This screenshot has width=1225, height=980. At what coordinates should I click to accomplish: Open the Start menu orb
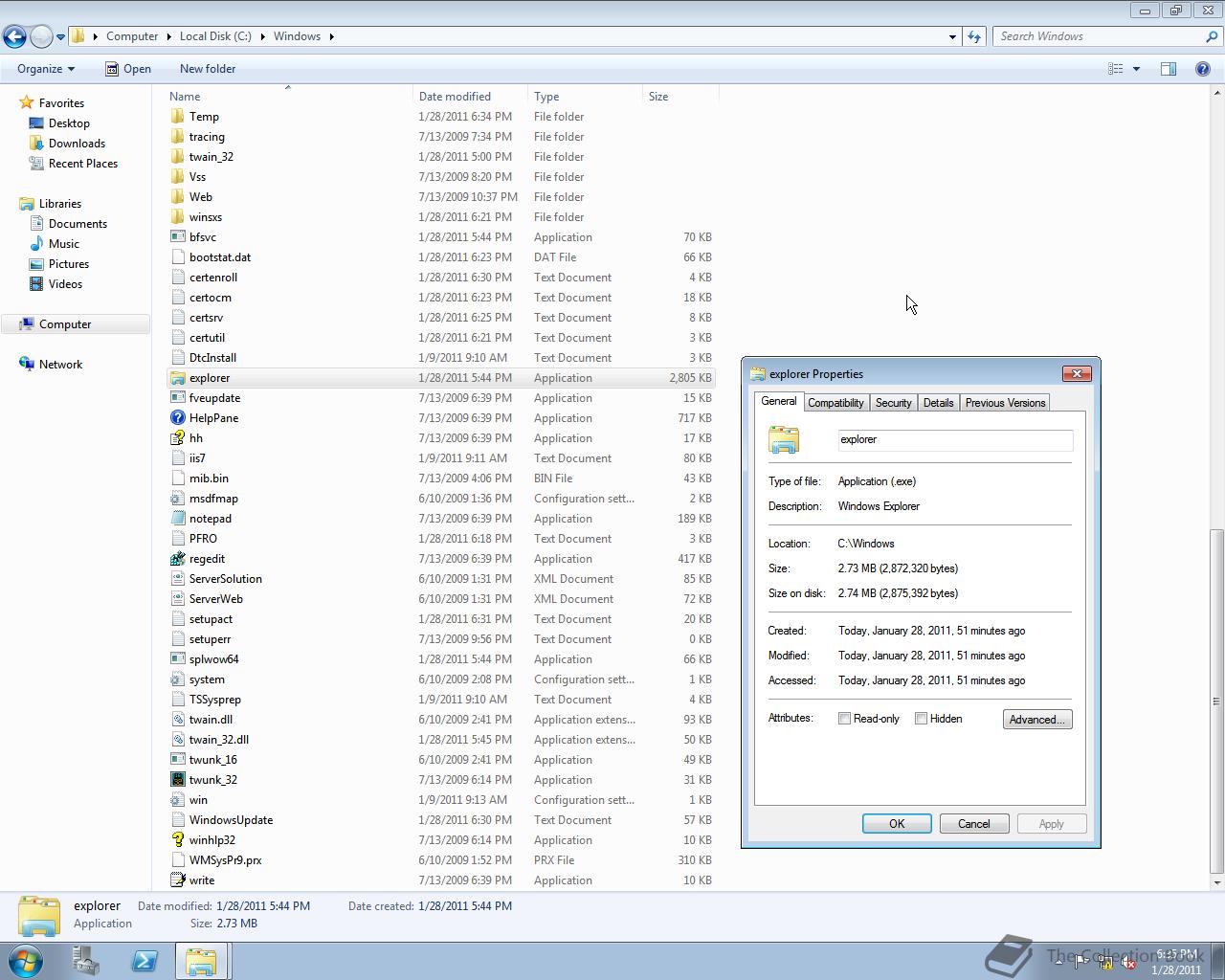coord(26,961)
